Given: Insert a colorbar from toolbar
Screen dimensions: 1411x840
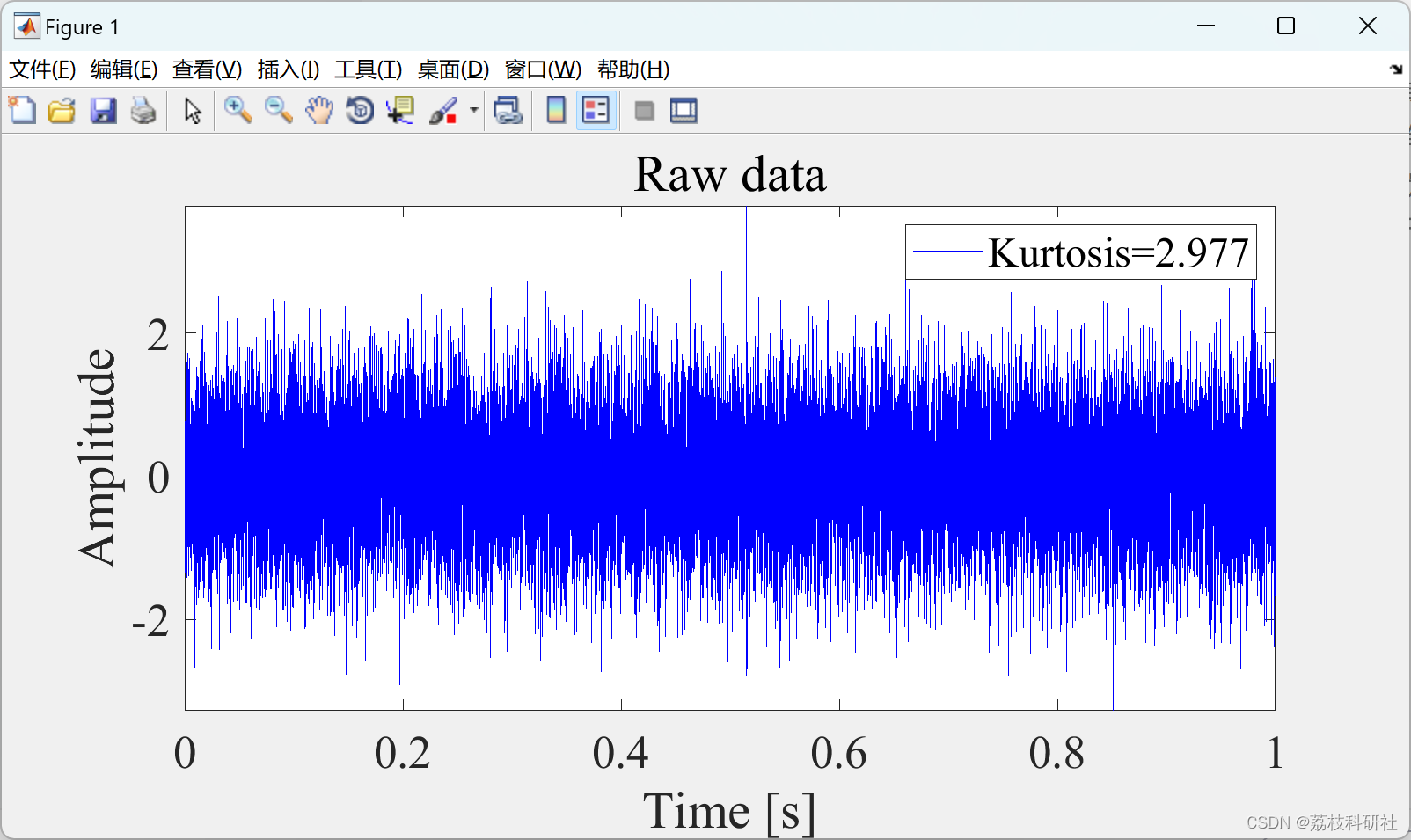Looking at the screenshot, I should coord(556,111).
